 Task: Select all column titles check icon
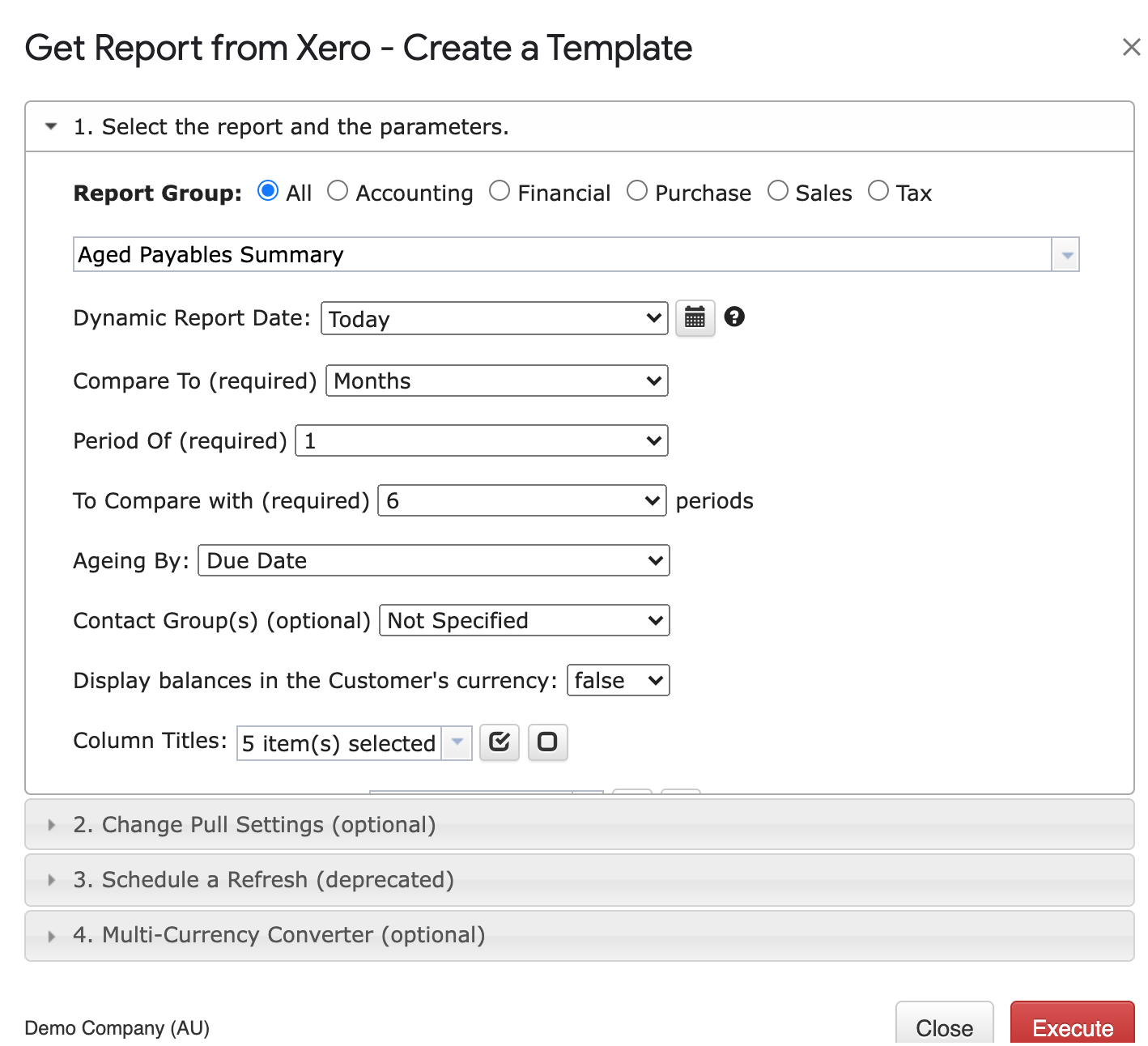pos(500,742)
